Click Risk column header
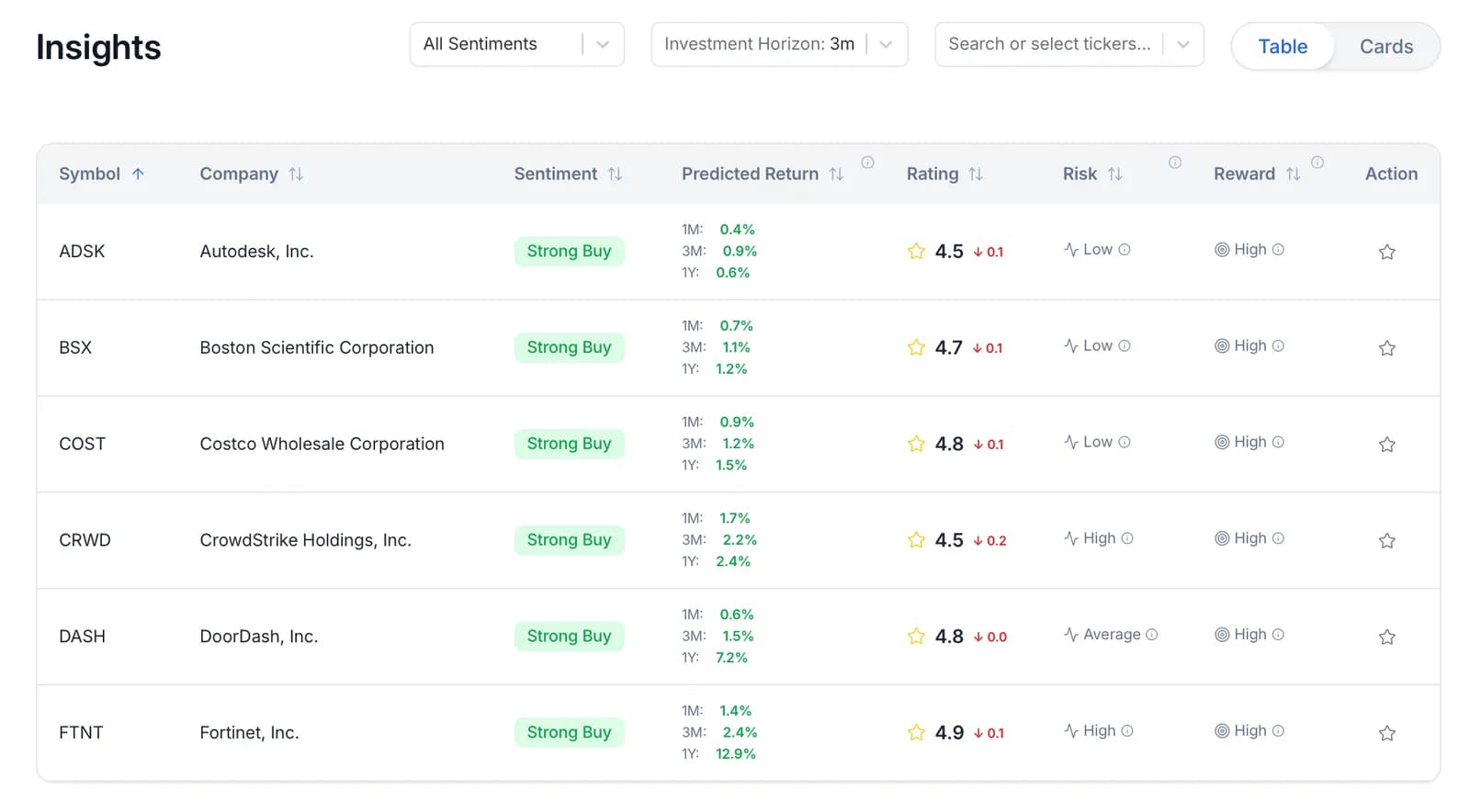The height and width of the screenshot is (812, 1470). click(x=1080, y=174)
